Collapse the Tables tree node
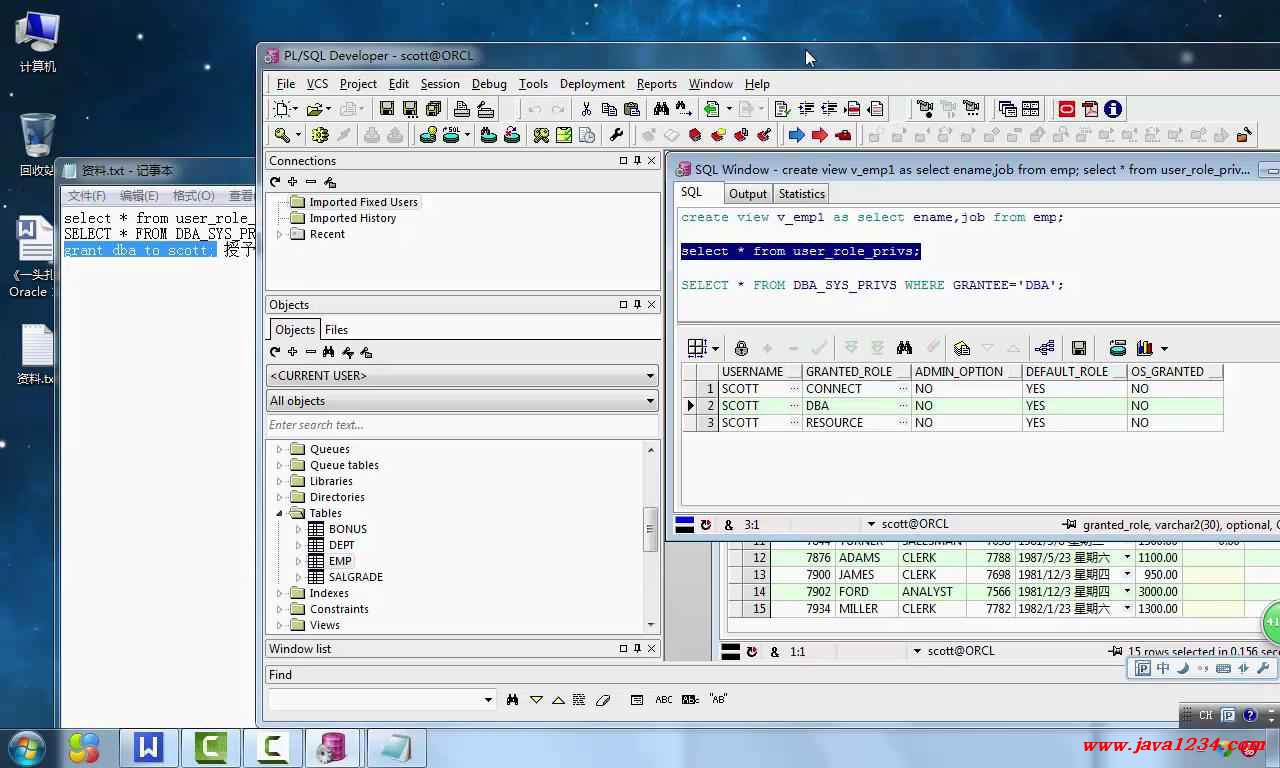The image size is (1280, 768). point(280,513)
